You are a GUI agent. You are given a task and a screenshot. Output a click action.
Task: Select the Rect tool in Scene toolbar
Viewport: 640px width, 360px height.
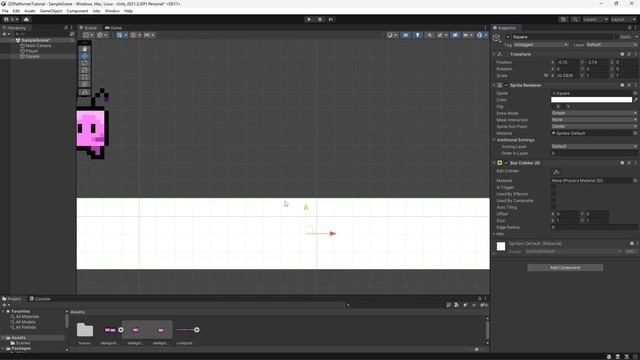click(x=84, y=77)
